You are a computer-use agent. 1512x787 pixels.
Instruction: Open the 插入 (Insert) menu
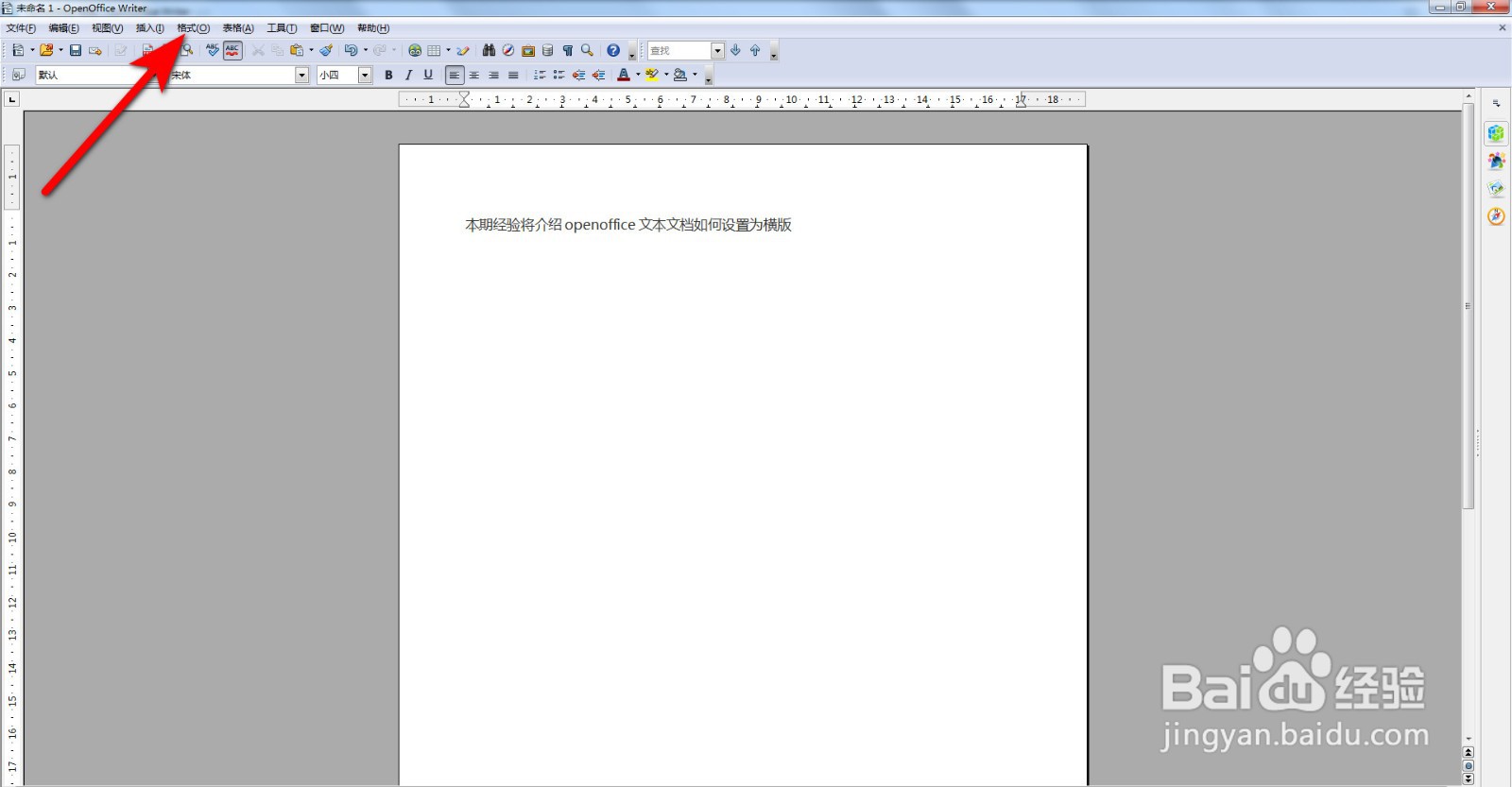(149, 28)
